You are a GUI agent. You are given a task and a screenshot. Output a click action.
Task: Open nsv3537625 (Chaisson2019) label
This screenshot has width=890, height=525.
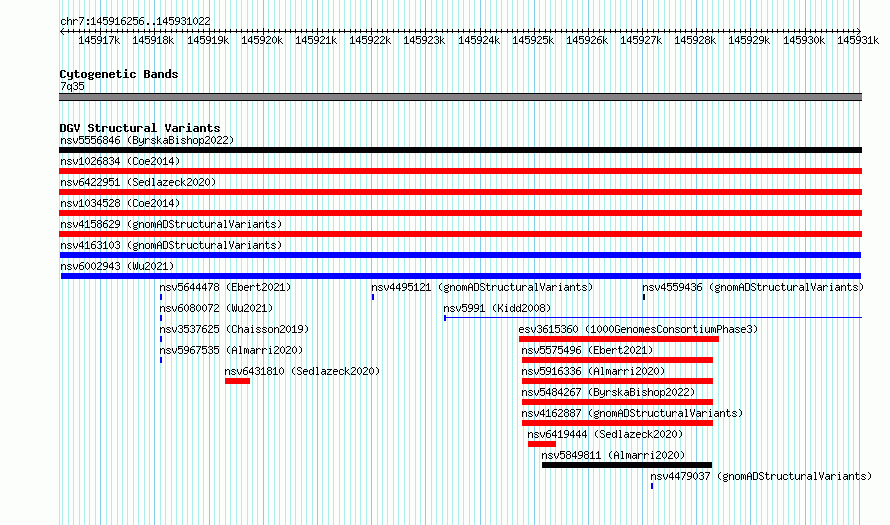click(x=234, y=329)
